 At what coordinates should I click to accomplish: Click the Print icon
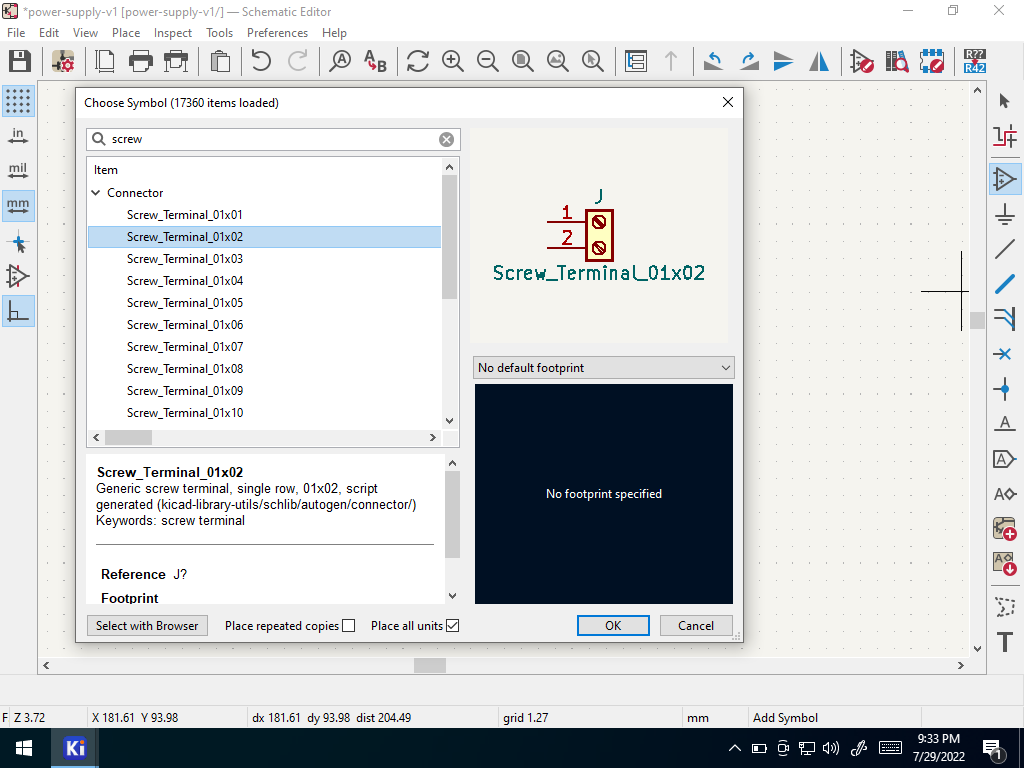click(140, 61)
